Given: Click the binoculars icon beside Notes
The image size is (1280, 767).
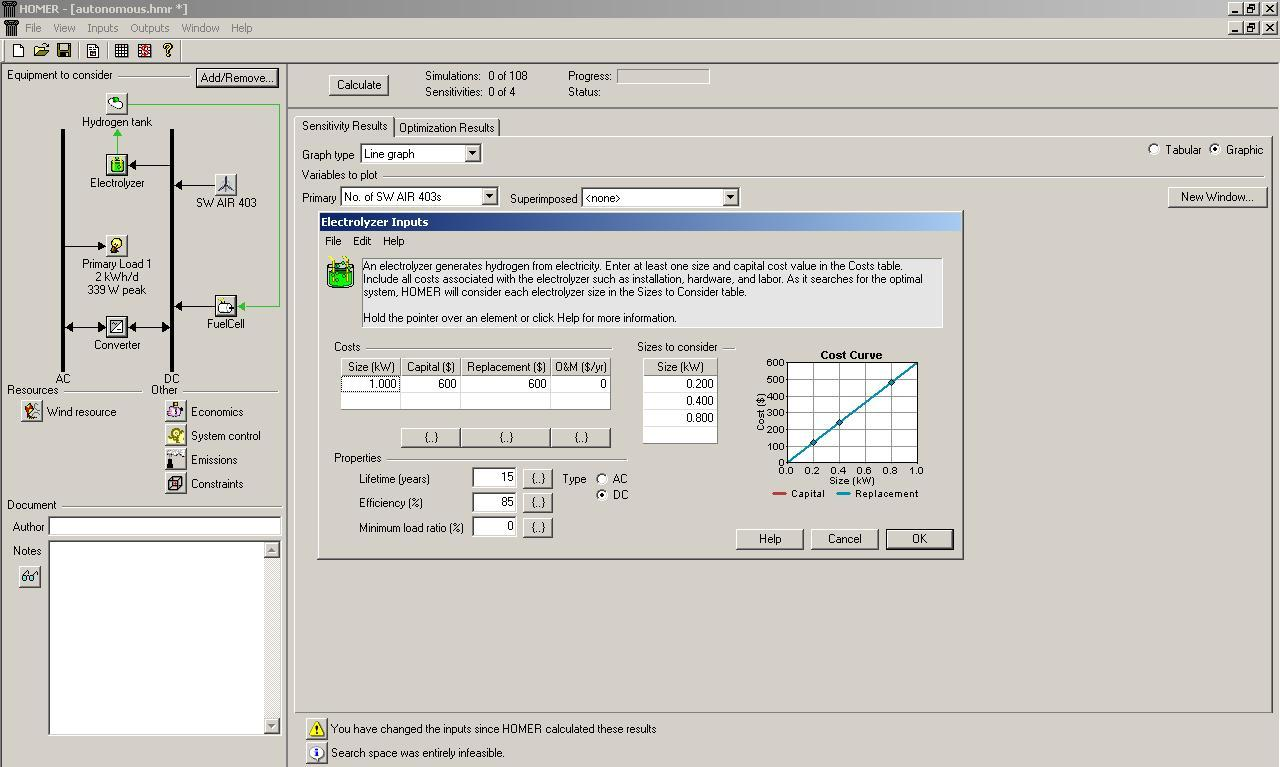Looking at the screenshot, I should coord(30,577).
